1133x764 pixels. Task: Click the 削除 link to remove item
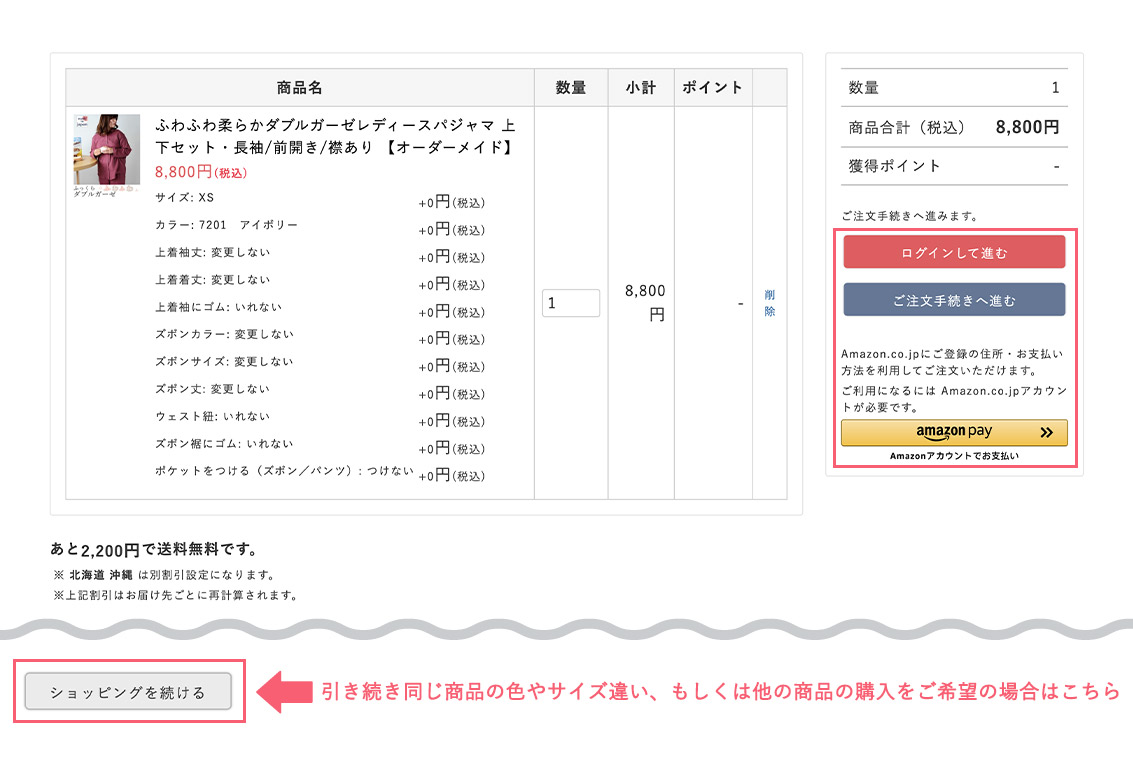[x=769, y=303]
